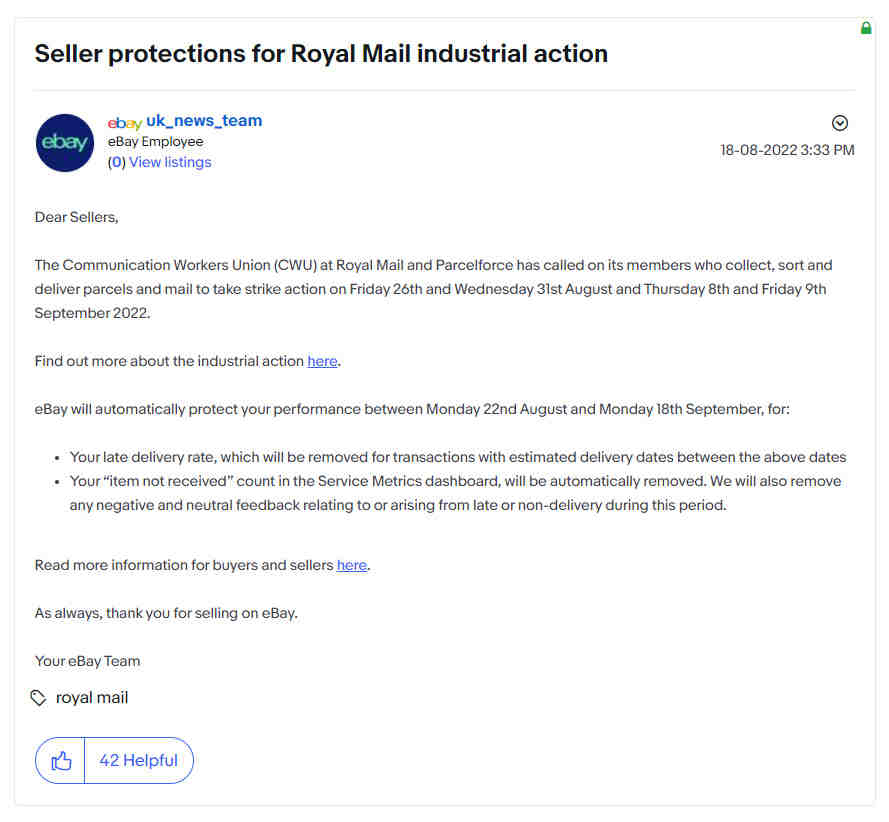This screenshot has width=889, height=822.
Task: Click the 'Your eBay Team' signature
Action: tap(87, 661)
